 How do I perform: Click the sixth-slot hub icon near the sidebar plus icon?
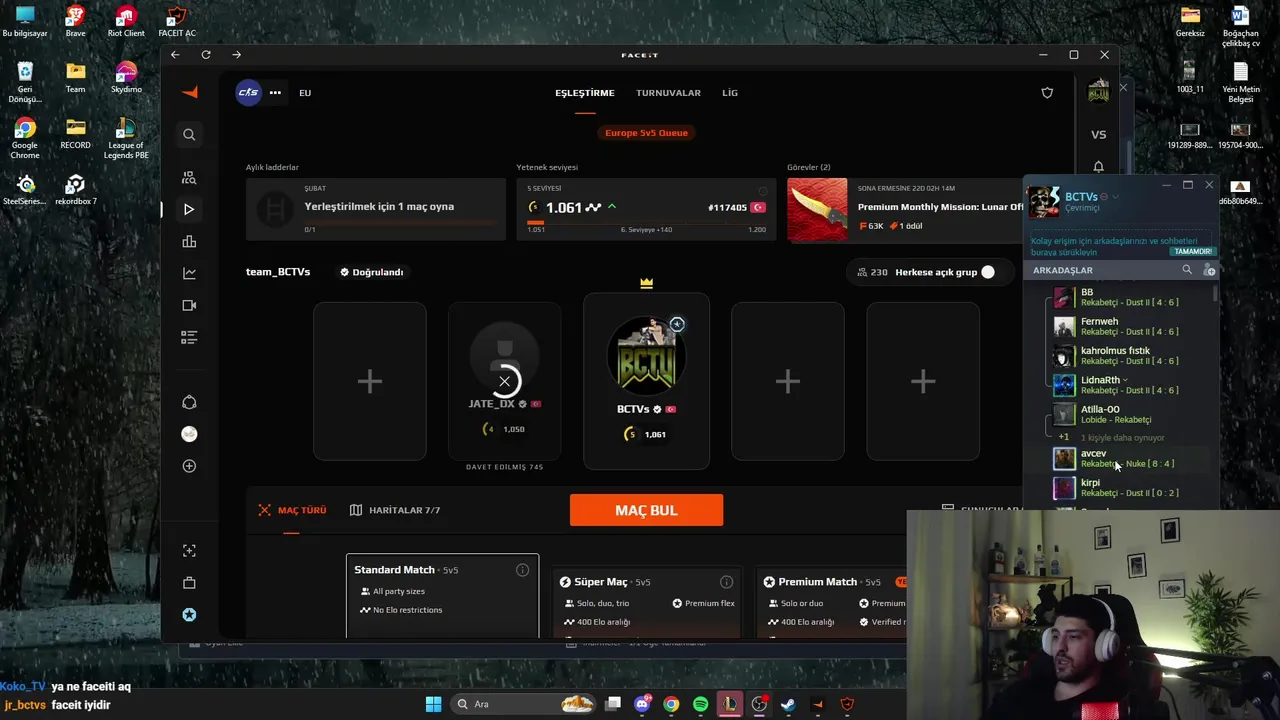click(x=189, y=434)
